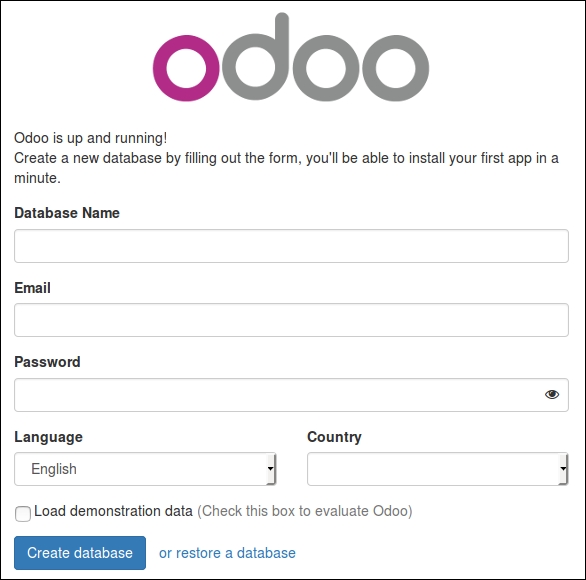Click the arrow on Language selector
This screenshot has width=586, height=580.
coord(271,469)
